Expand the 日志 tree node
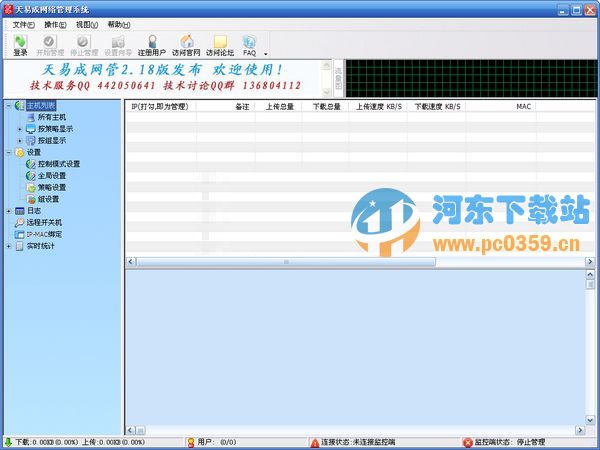This screenshot has width=600, height=450. [8, 211]
